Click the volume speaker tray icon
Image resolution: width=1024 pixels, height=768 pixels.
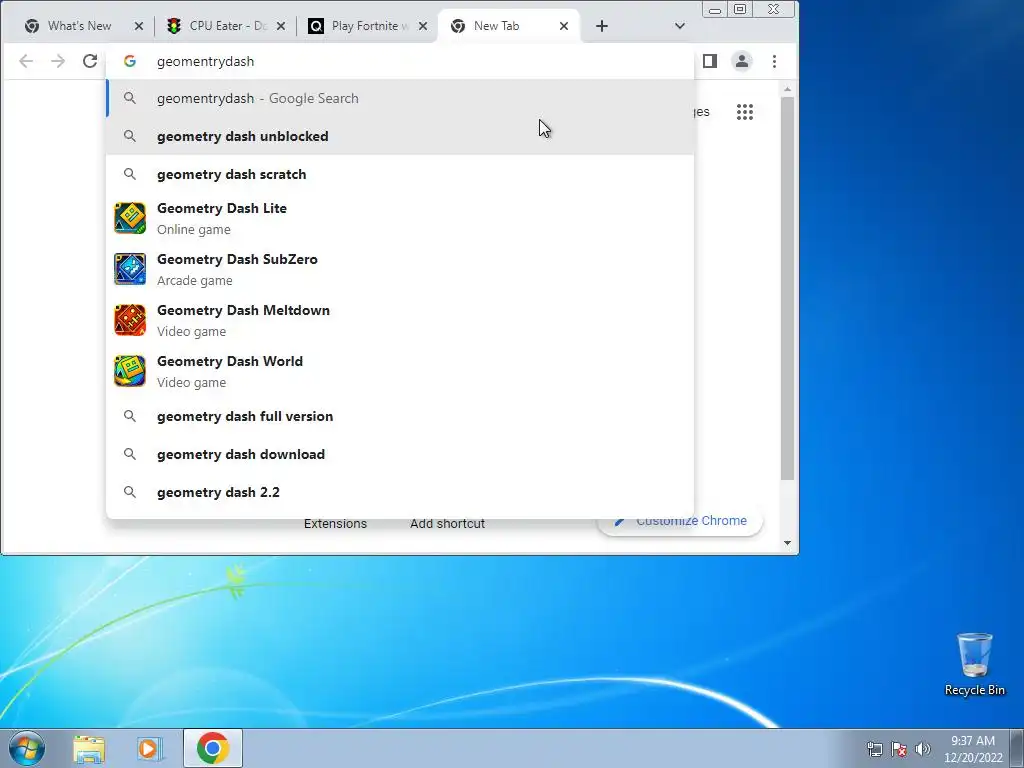923,749
